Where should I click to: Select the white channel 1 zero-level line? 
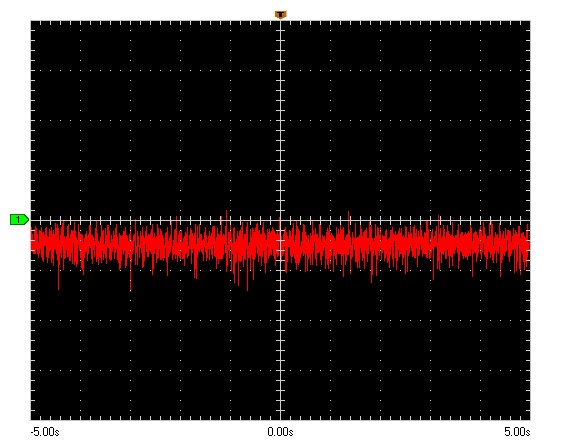pyautogui.click(x=280, y=220)
